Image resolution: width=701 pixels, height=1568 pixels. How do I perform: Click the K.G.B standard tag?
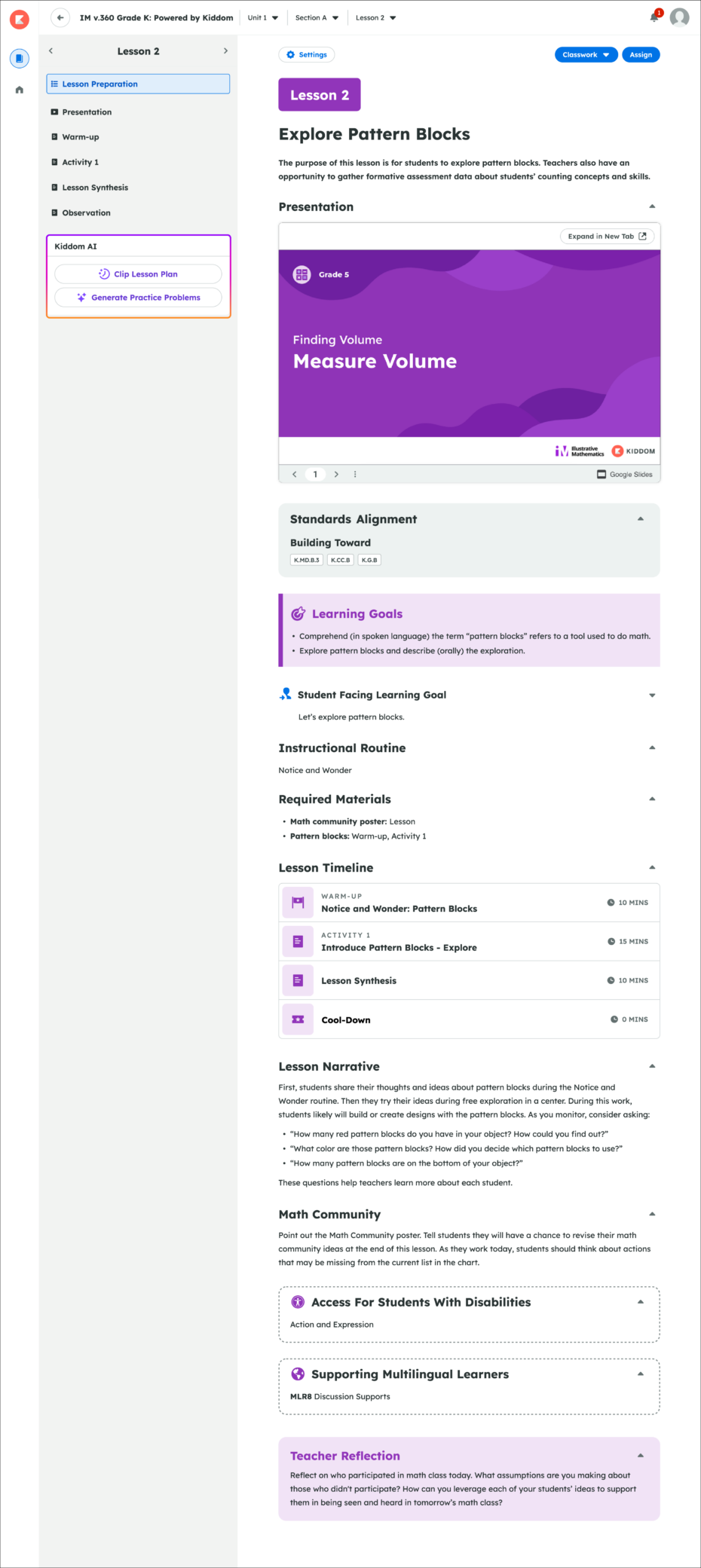click(x=369, y=560)
